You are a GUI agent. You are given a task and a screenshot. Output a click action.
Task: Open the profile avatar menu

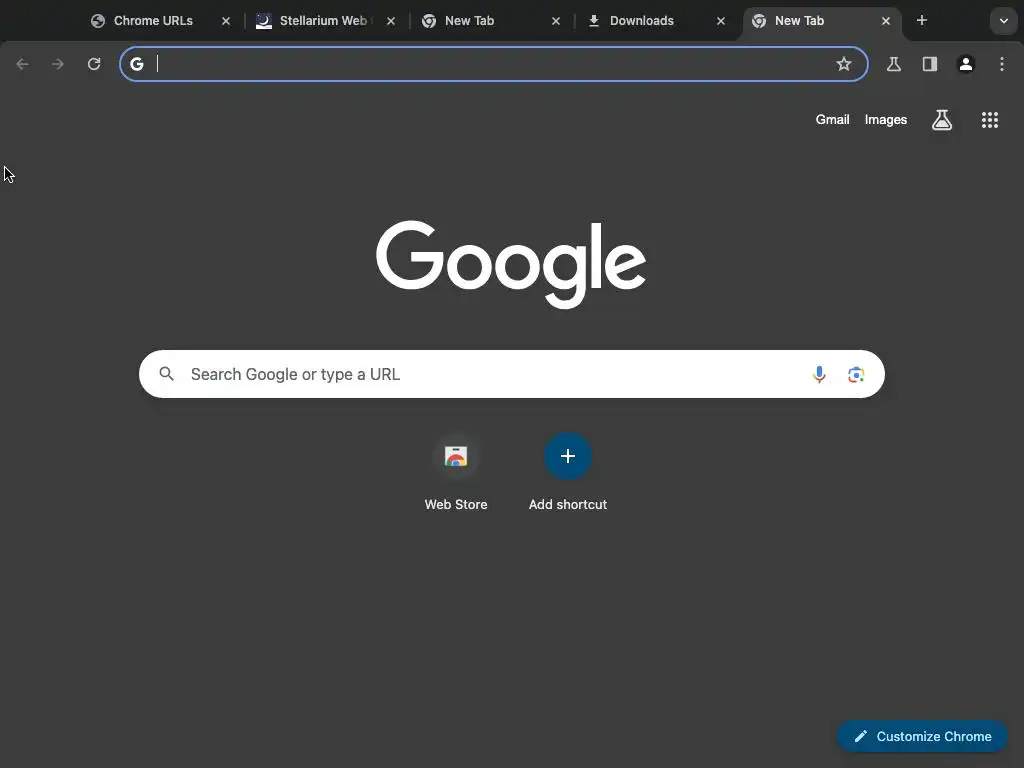pos(966,64)
